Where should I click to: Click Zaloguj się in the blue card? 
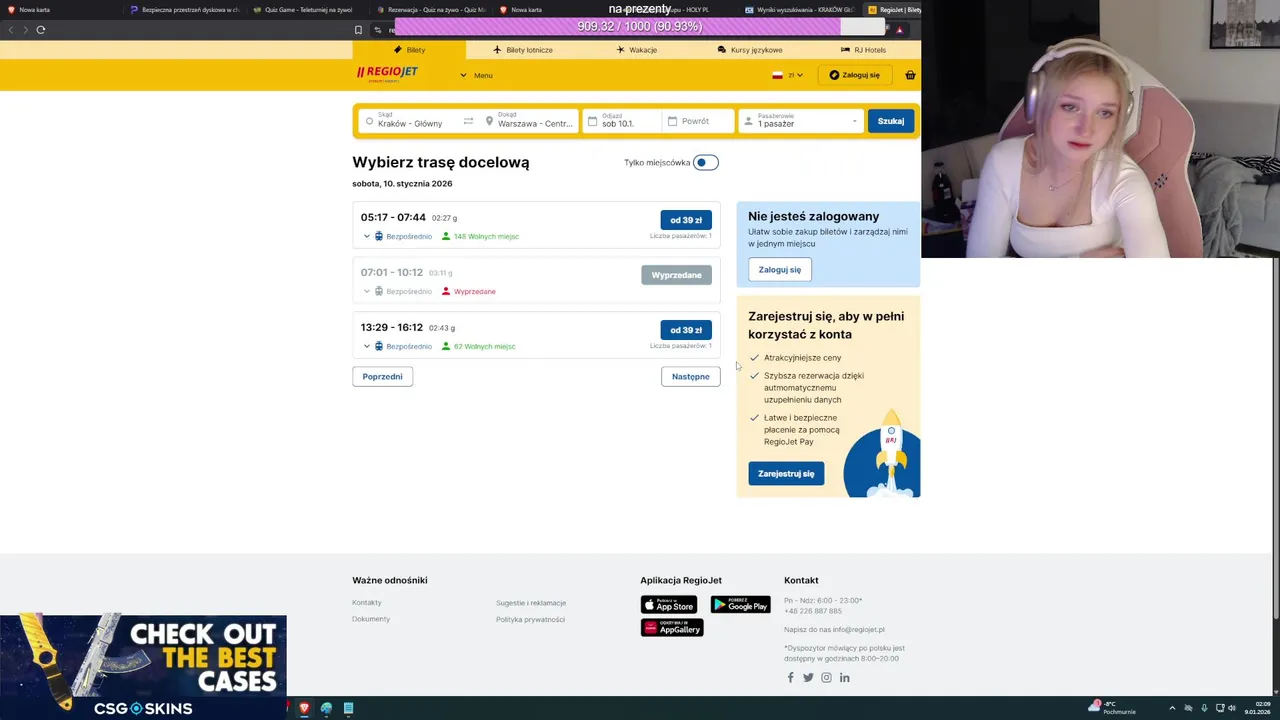click(x=780, y=270)
